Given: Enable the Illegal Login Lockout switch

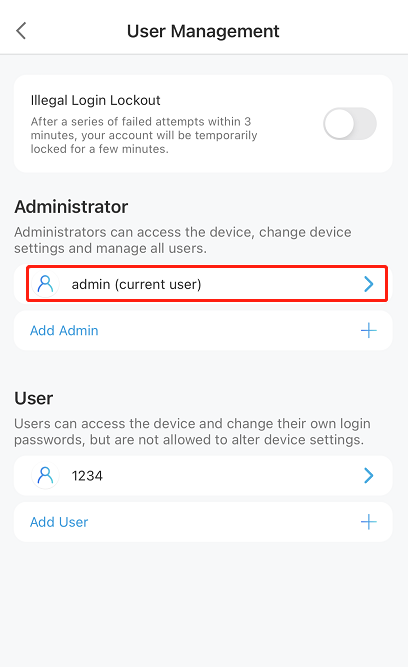Looking at the screenshot, I should pos(350,124).
